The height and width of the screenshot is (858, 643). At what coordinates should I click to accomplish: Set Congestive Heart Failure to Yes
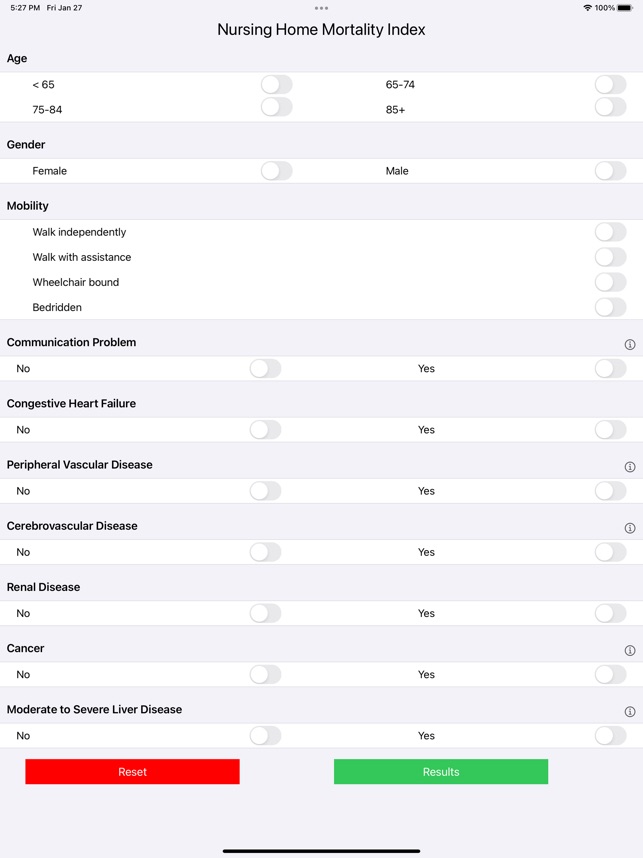(610, 429)
